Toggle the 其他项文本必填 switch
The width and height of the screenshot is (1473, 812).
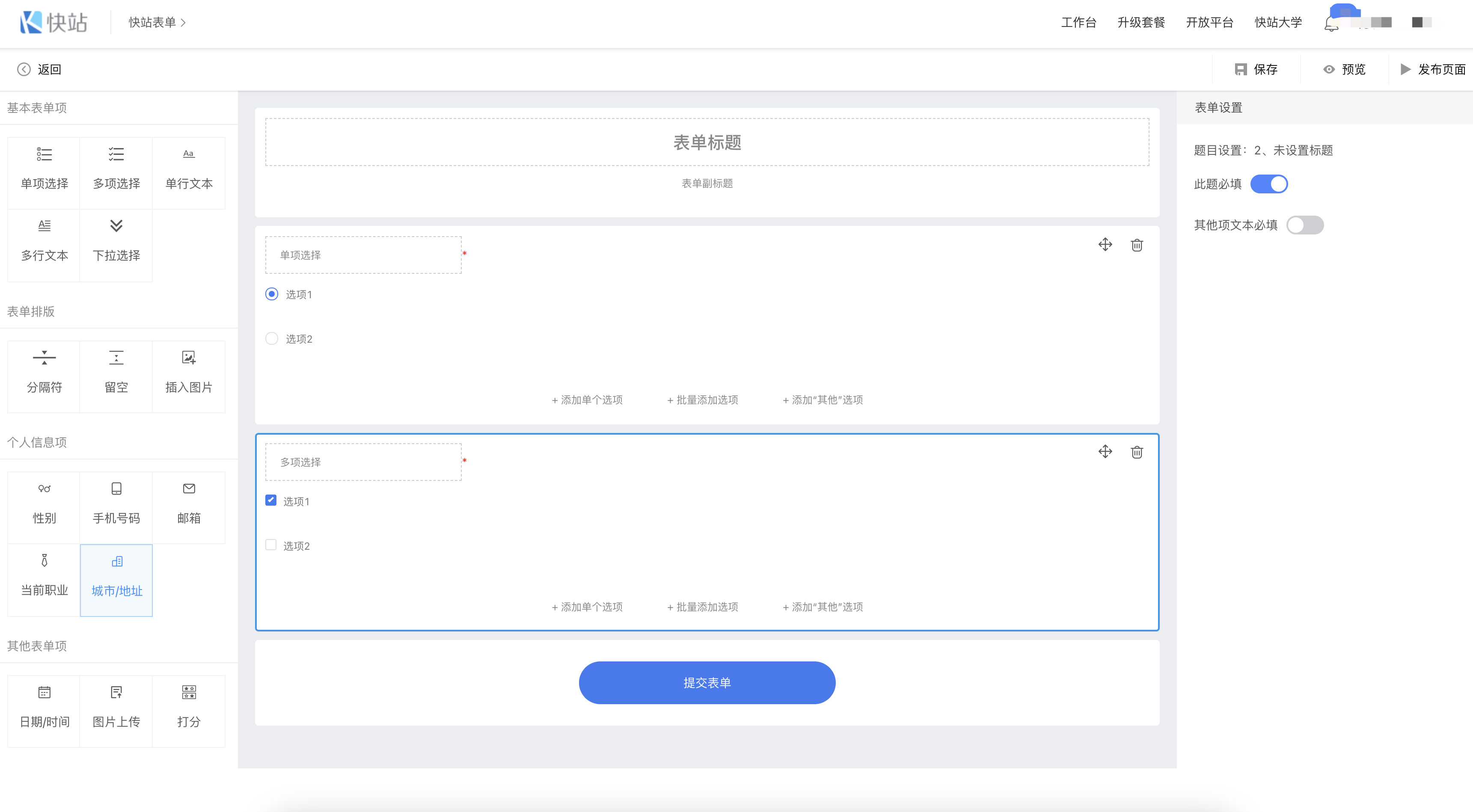[1305, 225]
